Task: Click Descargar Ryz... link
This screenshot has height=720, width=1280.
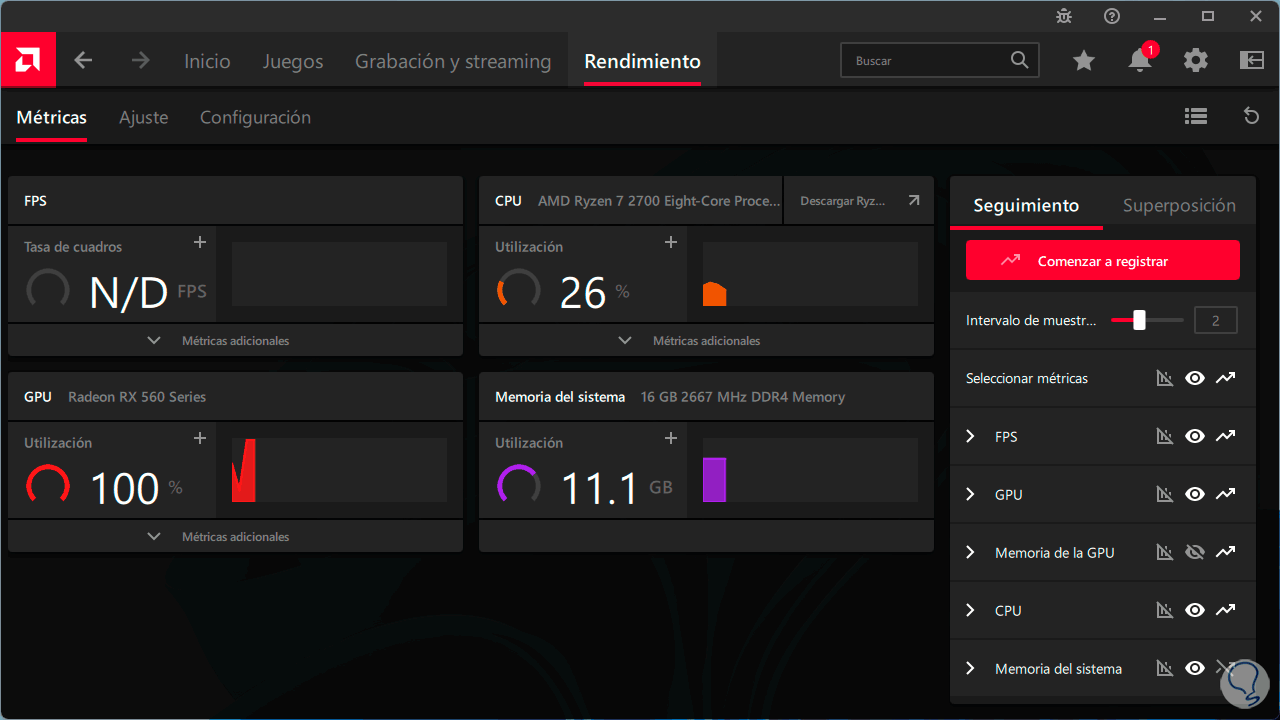Action: click(x=843, y=201)
